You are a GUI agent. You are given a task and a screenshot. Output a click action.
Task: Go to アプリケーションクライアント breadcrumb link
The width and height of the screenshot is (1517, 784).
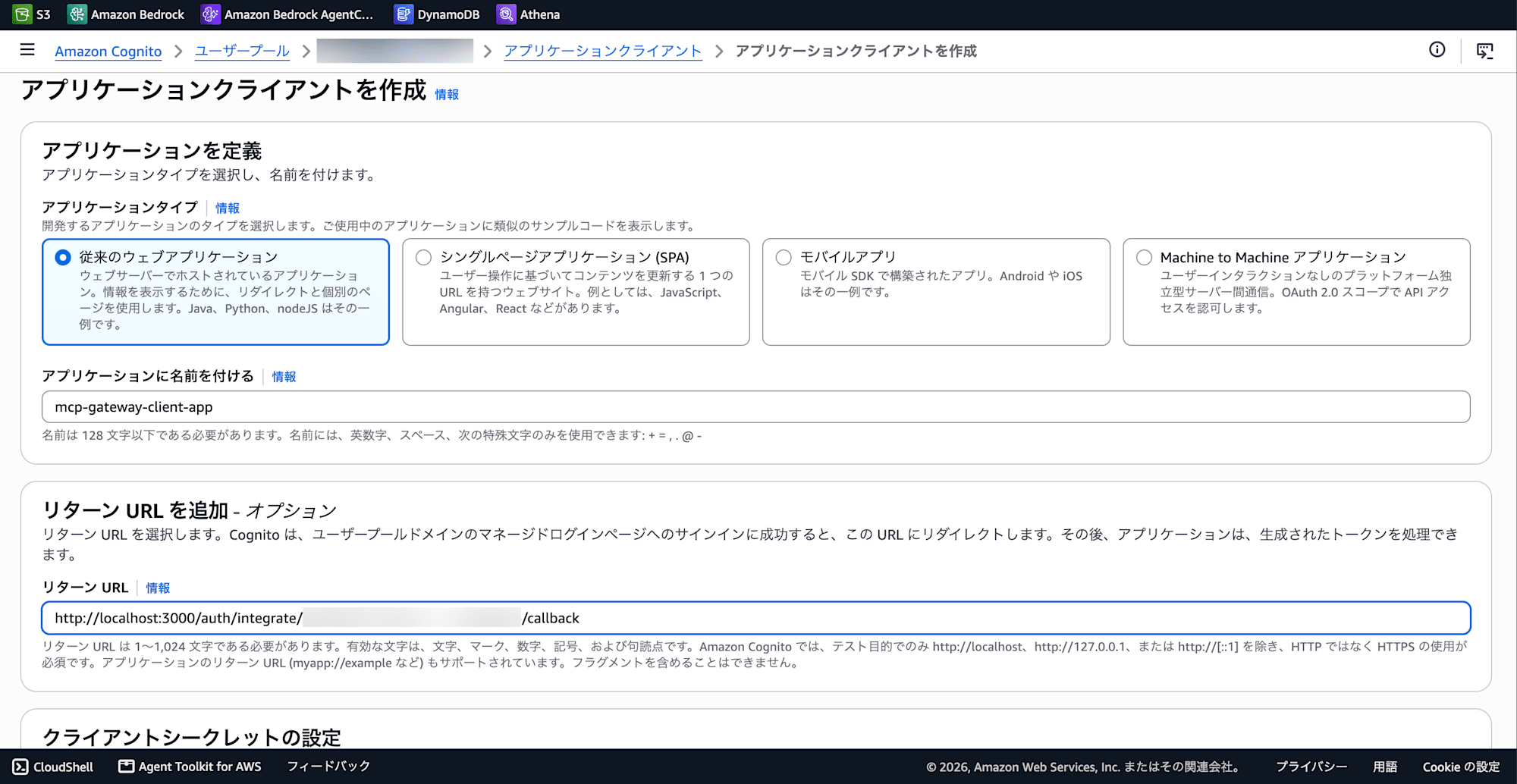pos(603,51)
